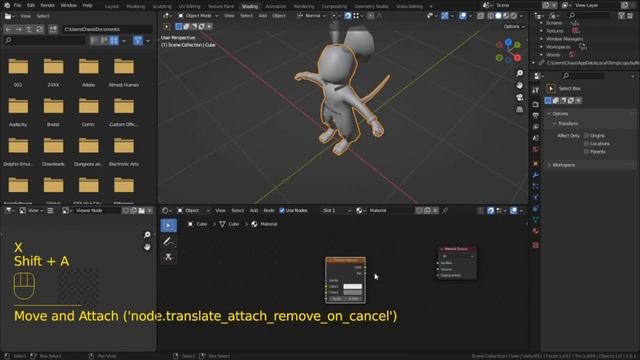Click the file browser search field
The width and height of the screenshot is (640, 360).
pyautogui.click(x=44, y=40)
